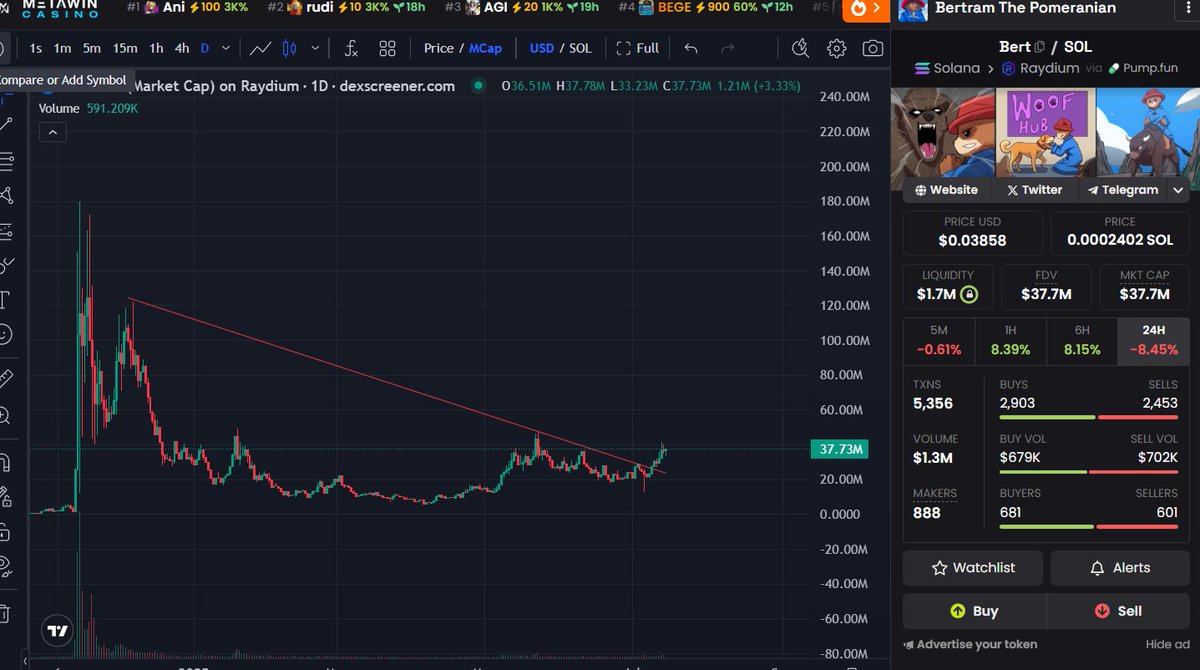
Task: Open trending token #3 AGI
Action: pos(520,7)
